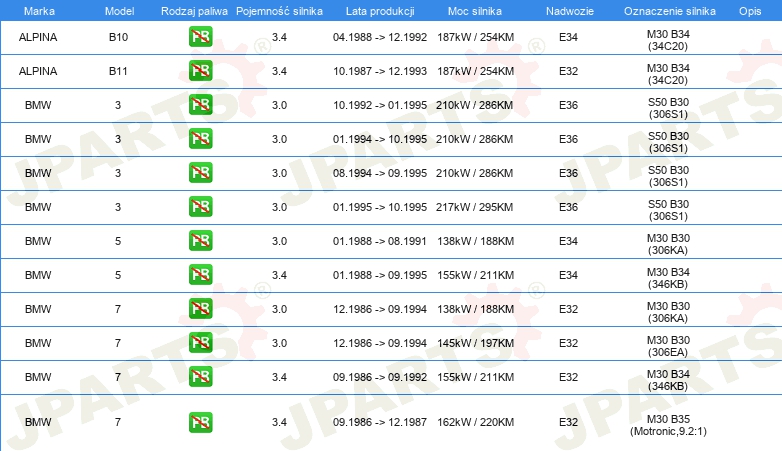Select the M30 B35 (Motronic,9.2:1) engine cell
This screenshot has height=451, width=782.
[x=668, y=425]
